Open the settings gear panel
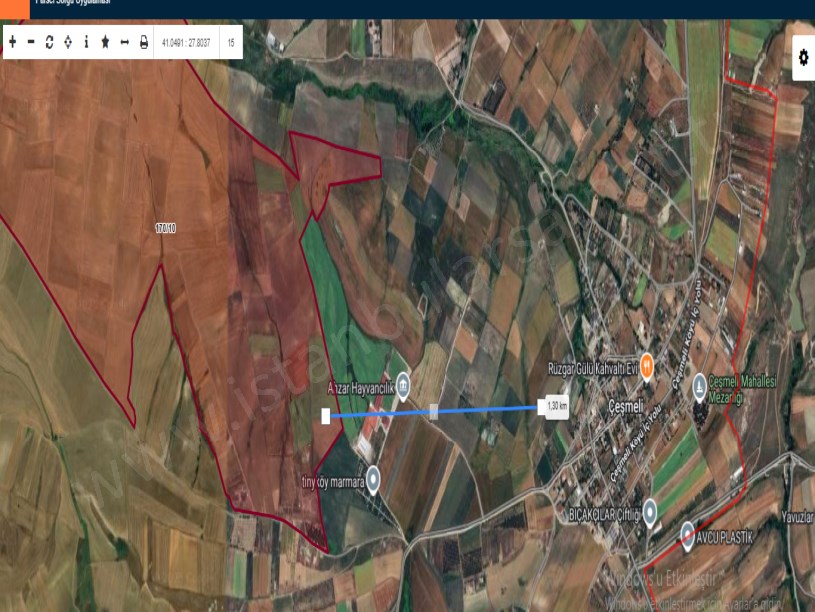815x612 pixels. coord(802,58)
